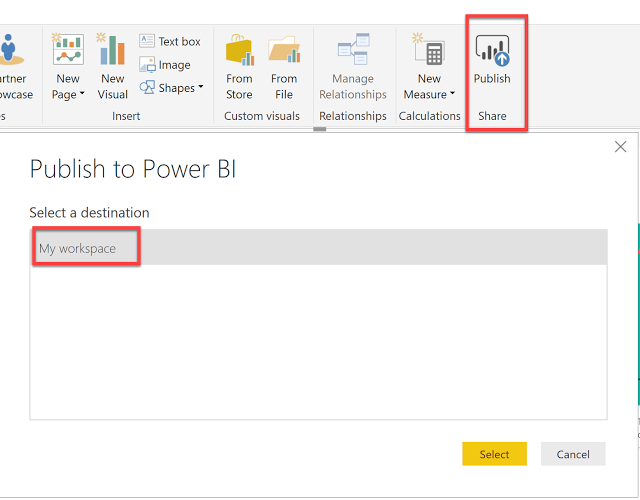Expand the New Page dropdown arrow
The width and height of the screenshot is (640, 500).
click(82, 94)
